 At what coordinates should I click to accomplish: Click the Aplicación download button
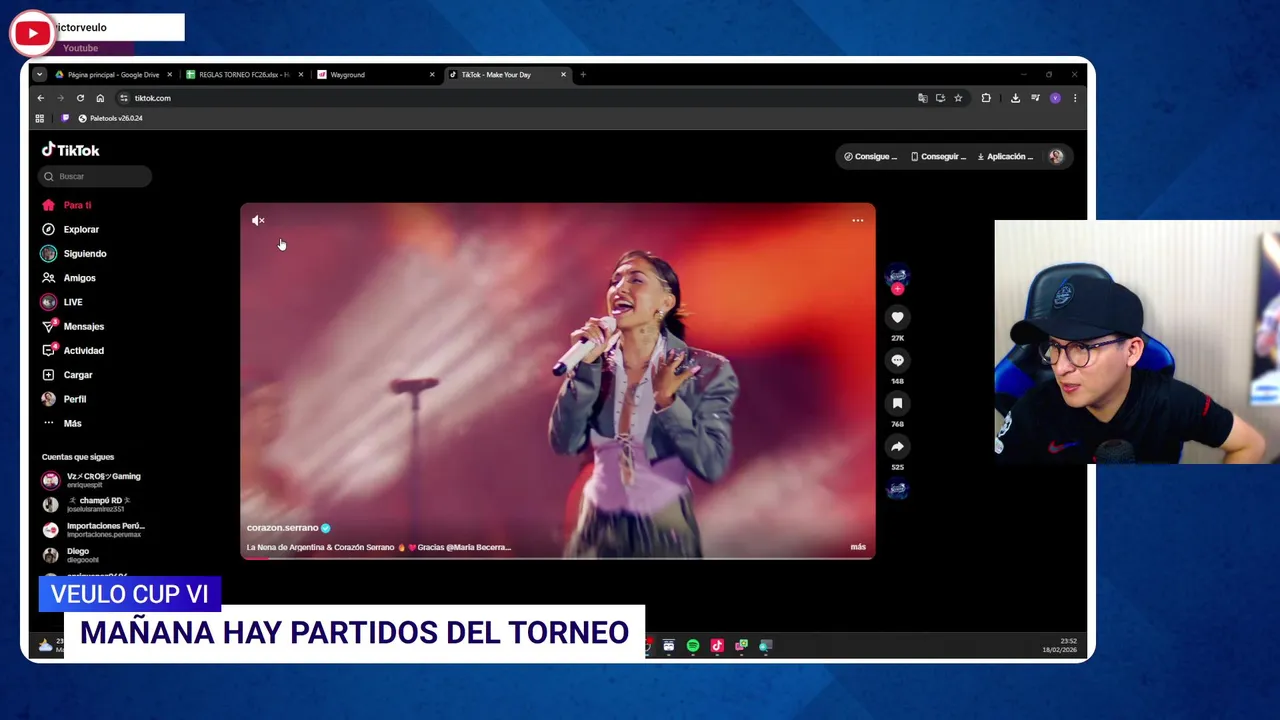[x=1005, y=157]
